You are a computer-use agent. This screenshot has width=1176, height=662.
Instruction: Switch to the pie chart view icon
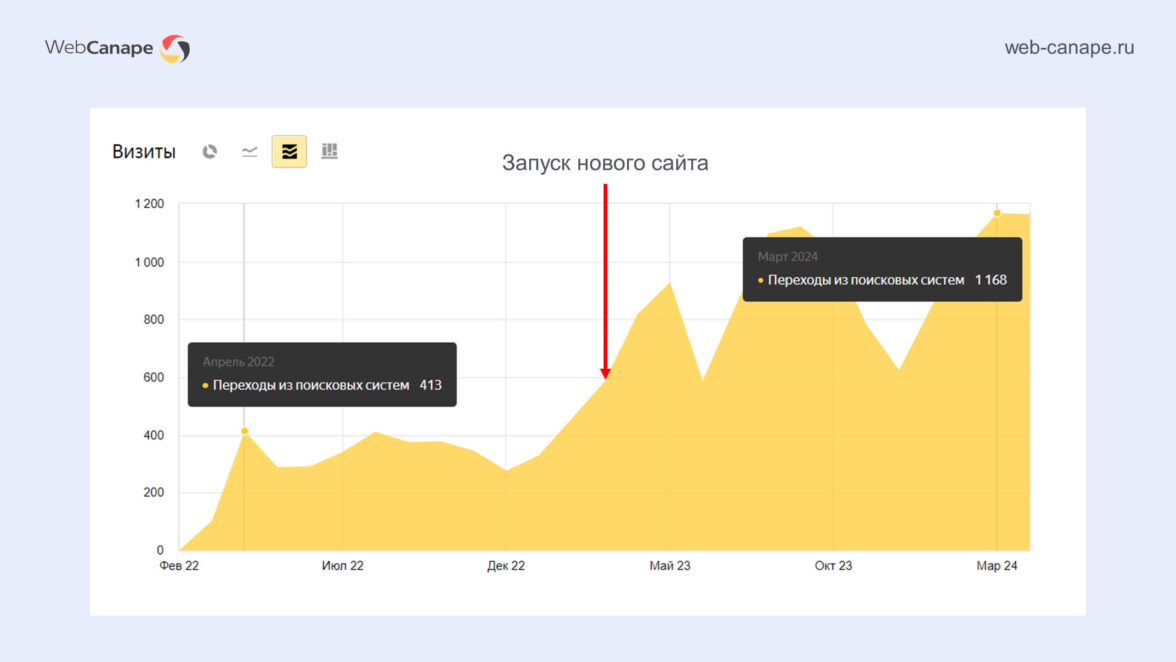(x=209, y=151)
